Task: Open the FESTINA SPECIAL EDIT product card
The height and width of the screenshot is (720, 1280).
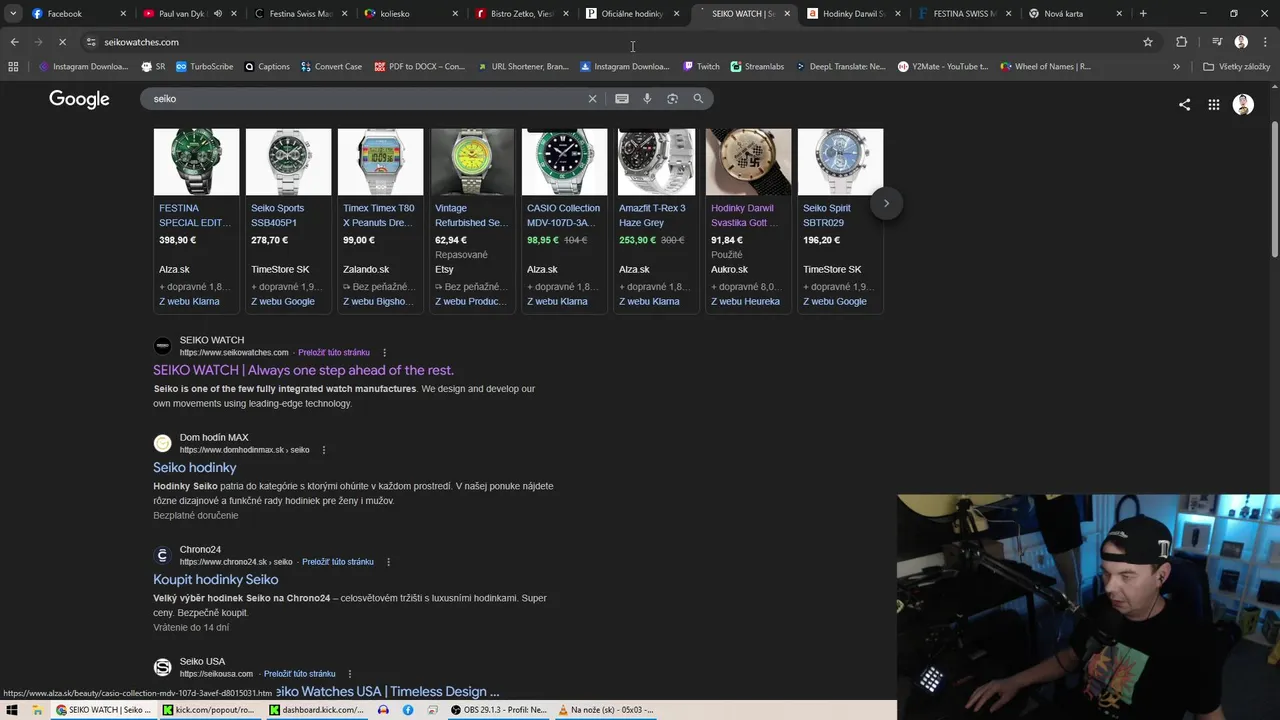Action: tap(196, 220)
